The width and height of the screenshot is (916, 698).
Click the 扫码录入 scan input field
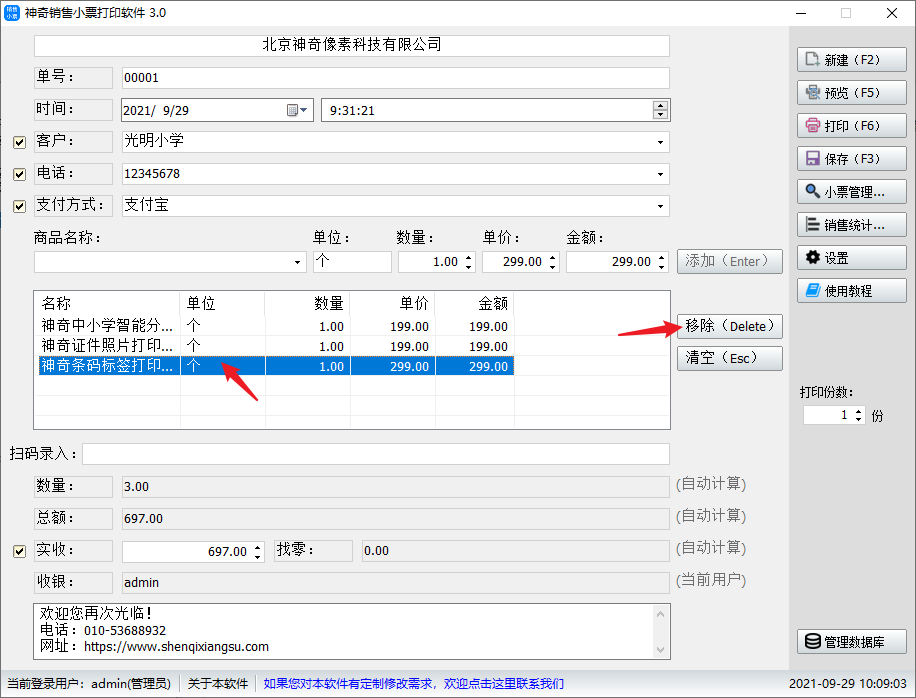[376, 454]
